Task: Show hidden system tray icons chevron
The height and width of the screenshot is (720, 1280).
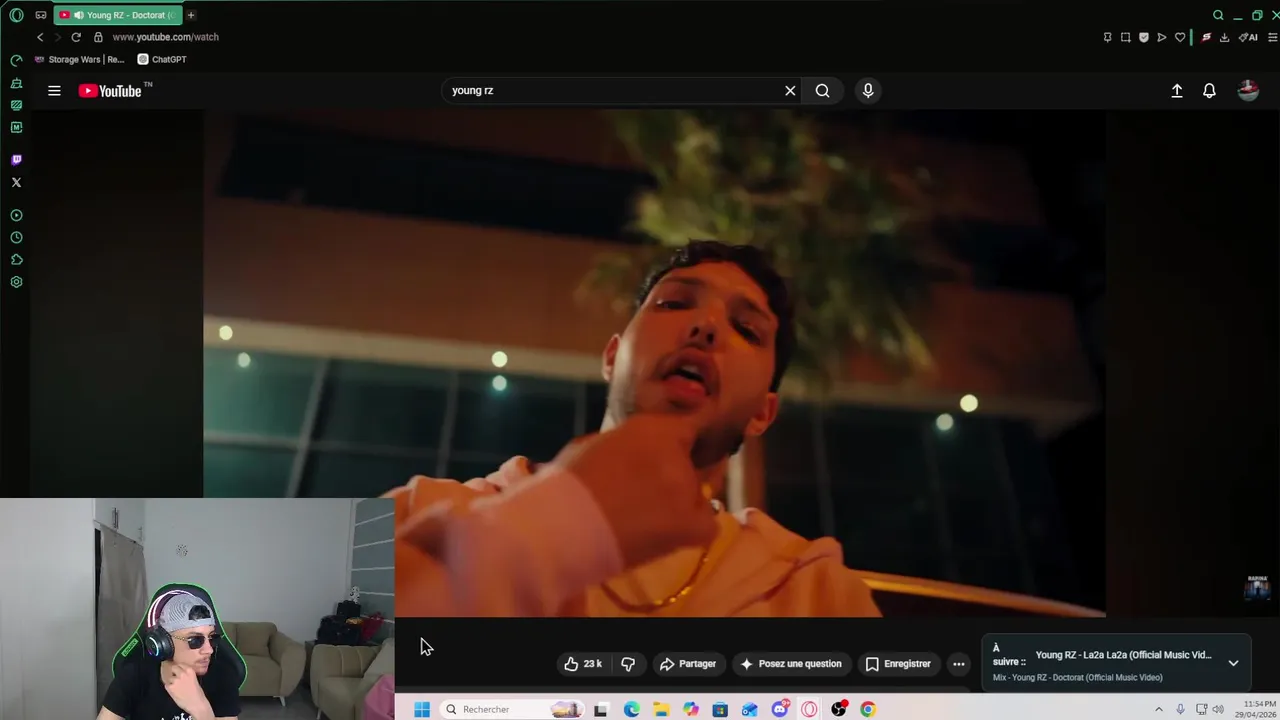Action: pos(1159,709)
